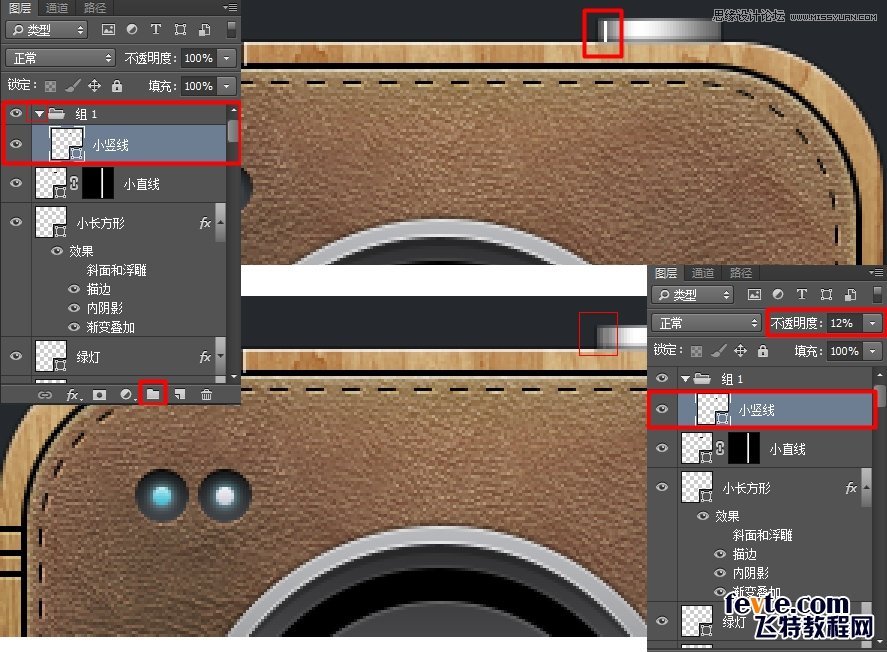Hide 组 1 group in upper-left panel

16,114
